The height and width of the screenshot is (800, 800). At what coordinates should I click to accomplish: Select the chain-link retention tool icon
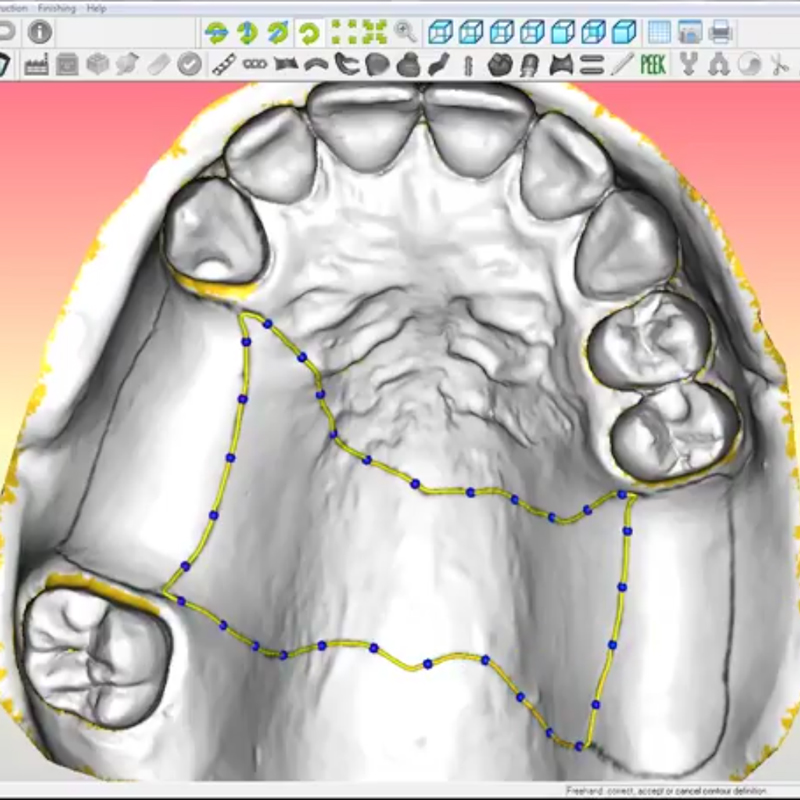pyautogui.click(x=255, y=66)
